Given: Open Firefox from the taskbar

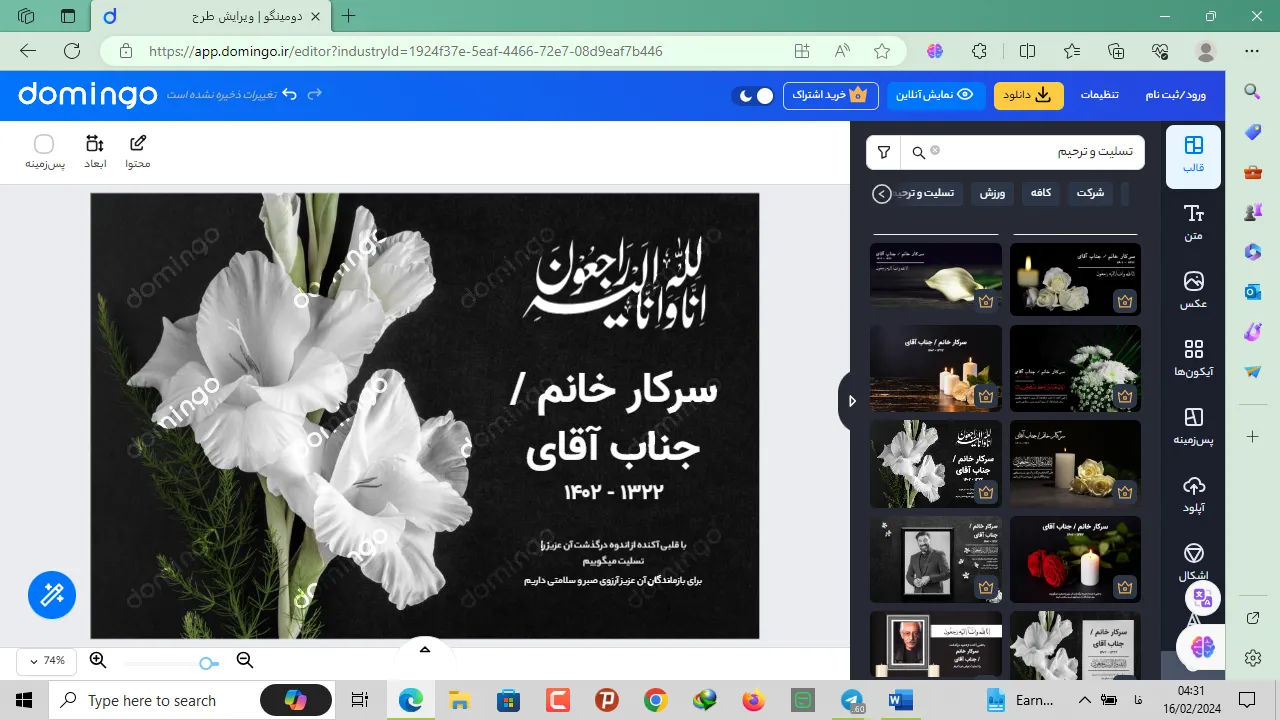Looking at the screenshot, I should pyautogui.click(x=753, y=700).
